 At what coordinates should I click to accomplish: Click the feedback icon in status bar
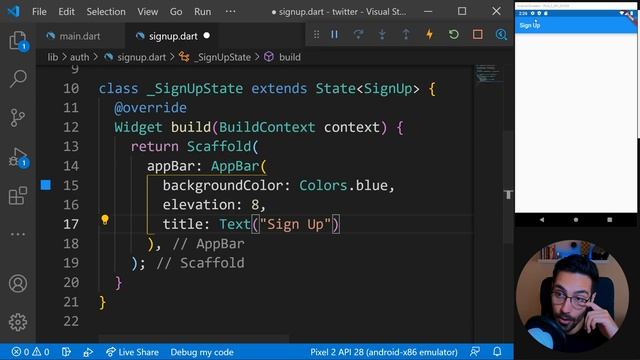tap(475, 352)
